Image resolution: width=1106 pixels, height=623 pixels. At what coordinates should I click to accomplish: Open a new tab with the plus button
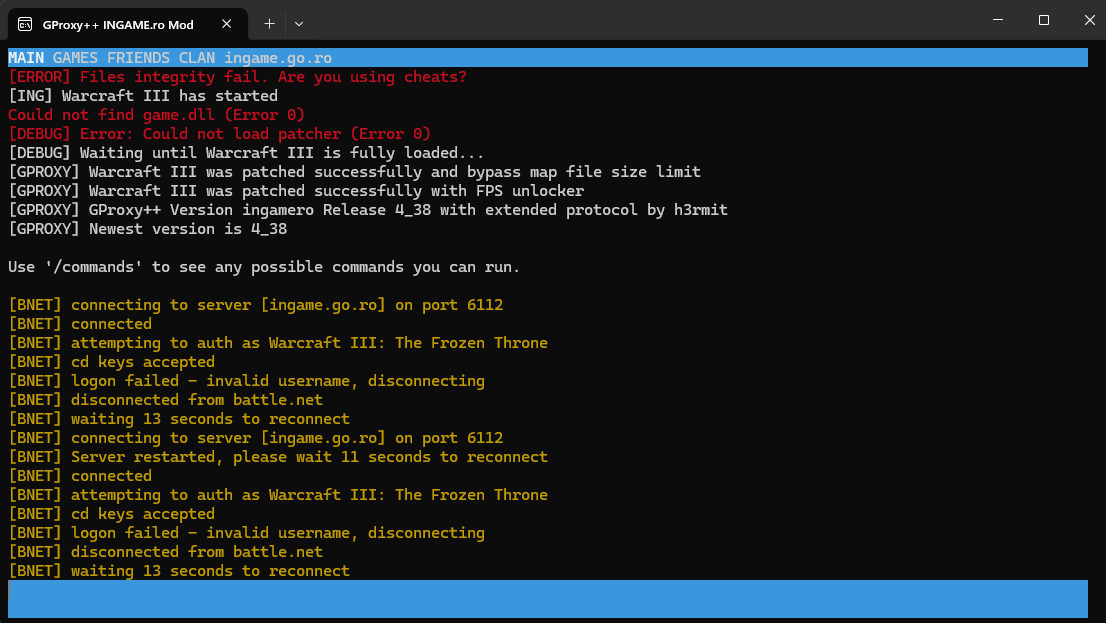[269, 23]
